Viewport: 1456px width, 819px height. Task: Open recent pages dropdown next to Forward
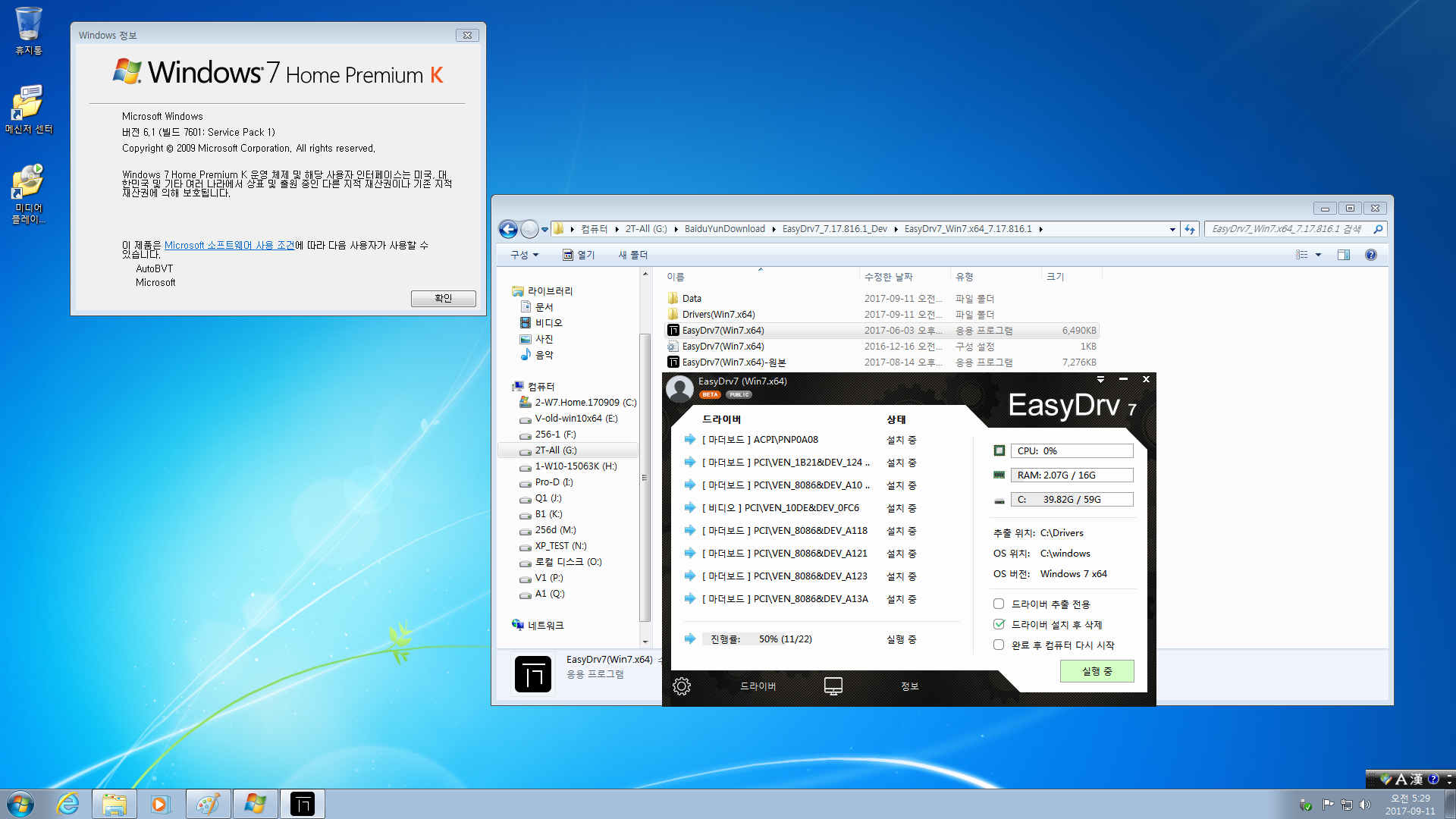point(544,229)
